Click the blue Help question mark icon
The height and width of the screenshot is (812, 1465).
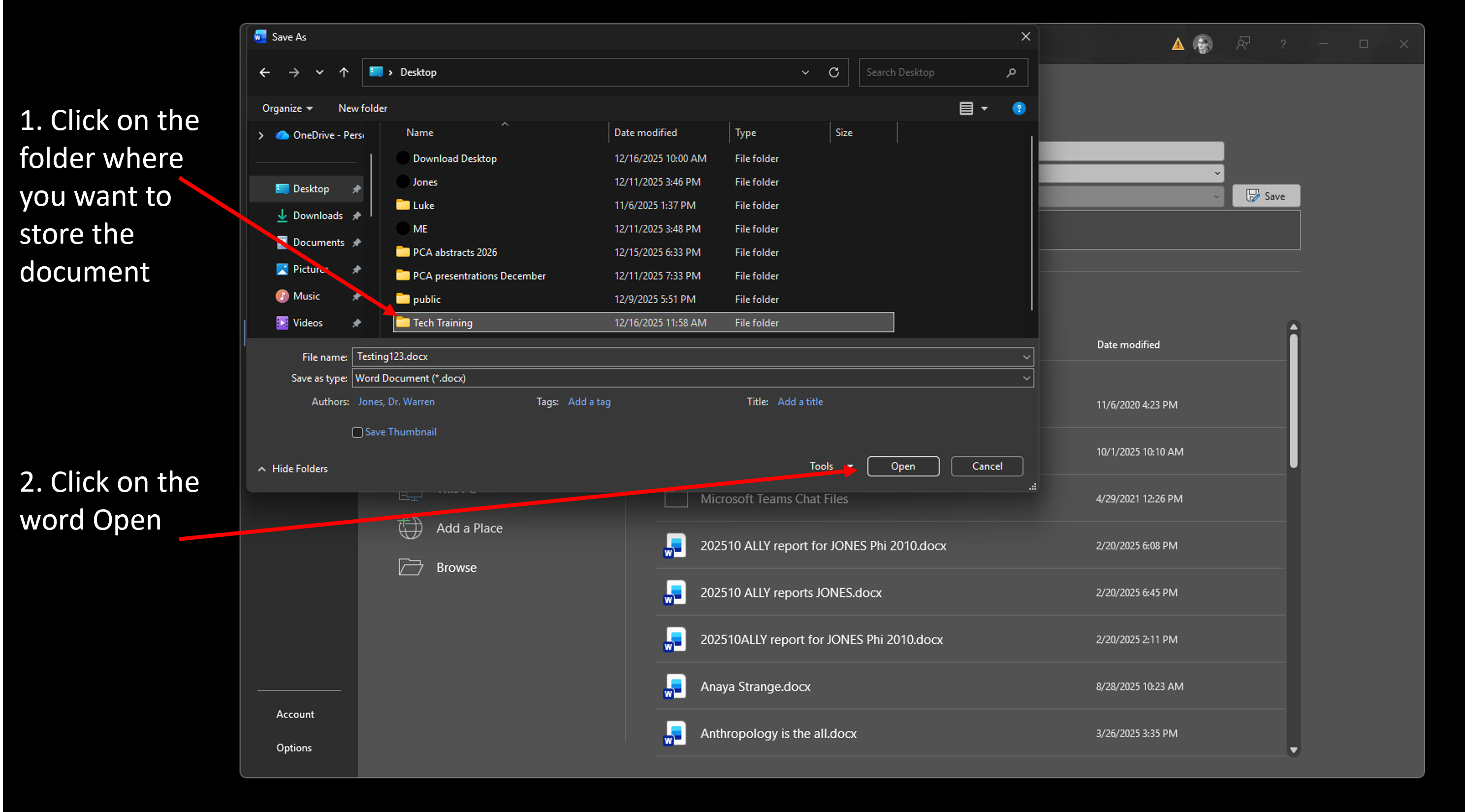pyautogui.click(x=1019, y=108)
